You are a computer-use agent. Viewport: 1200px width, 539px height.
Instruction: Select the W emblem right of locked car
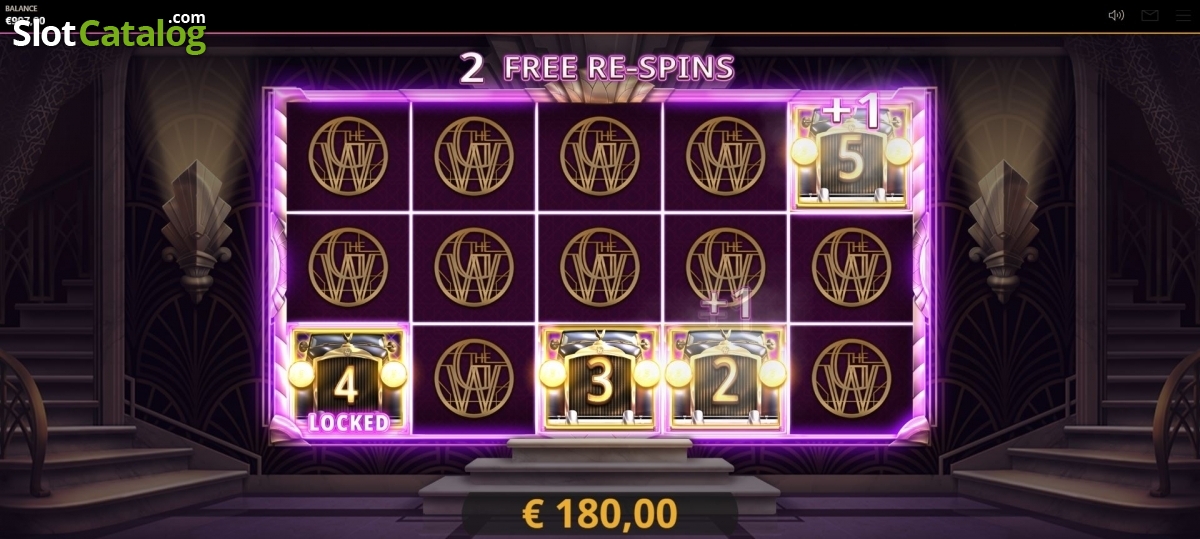click(473, 379)
